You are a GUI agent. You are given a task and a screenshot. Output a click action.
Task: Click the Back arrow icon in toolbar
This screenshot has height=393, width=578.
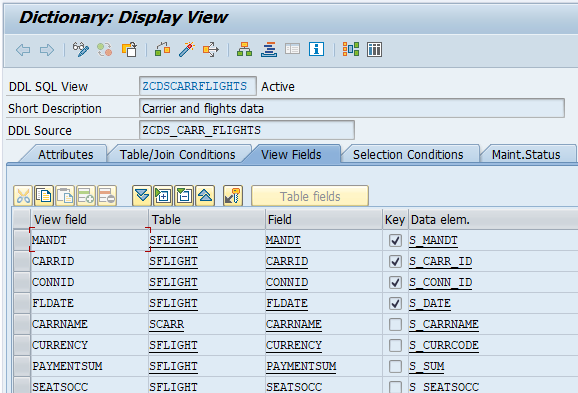(23, 50)
